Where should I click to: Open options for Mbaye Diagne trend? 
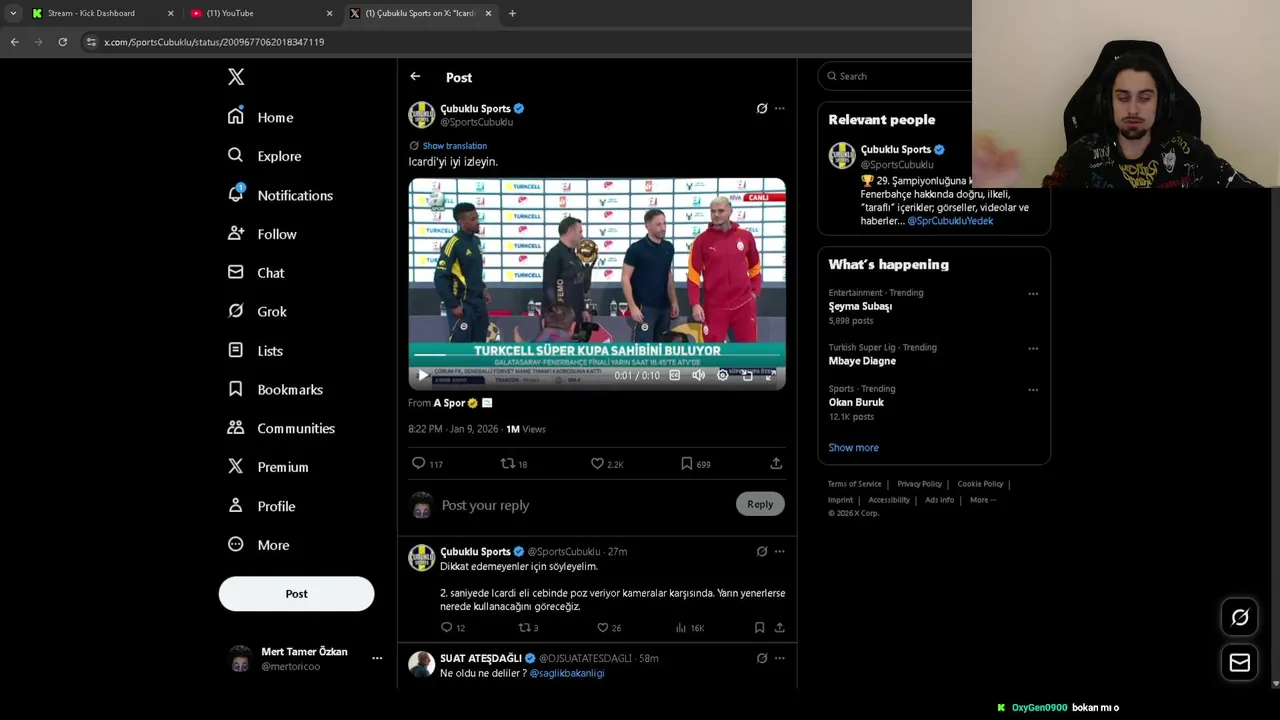[1033, 349]
